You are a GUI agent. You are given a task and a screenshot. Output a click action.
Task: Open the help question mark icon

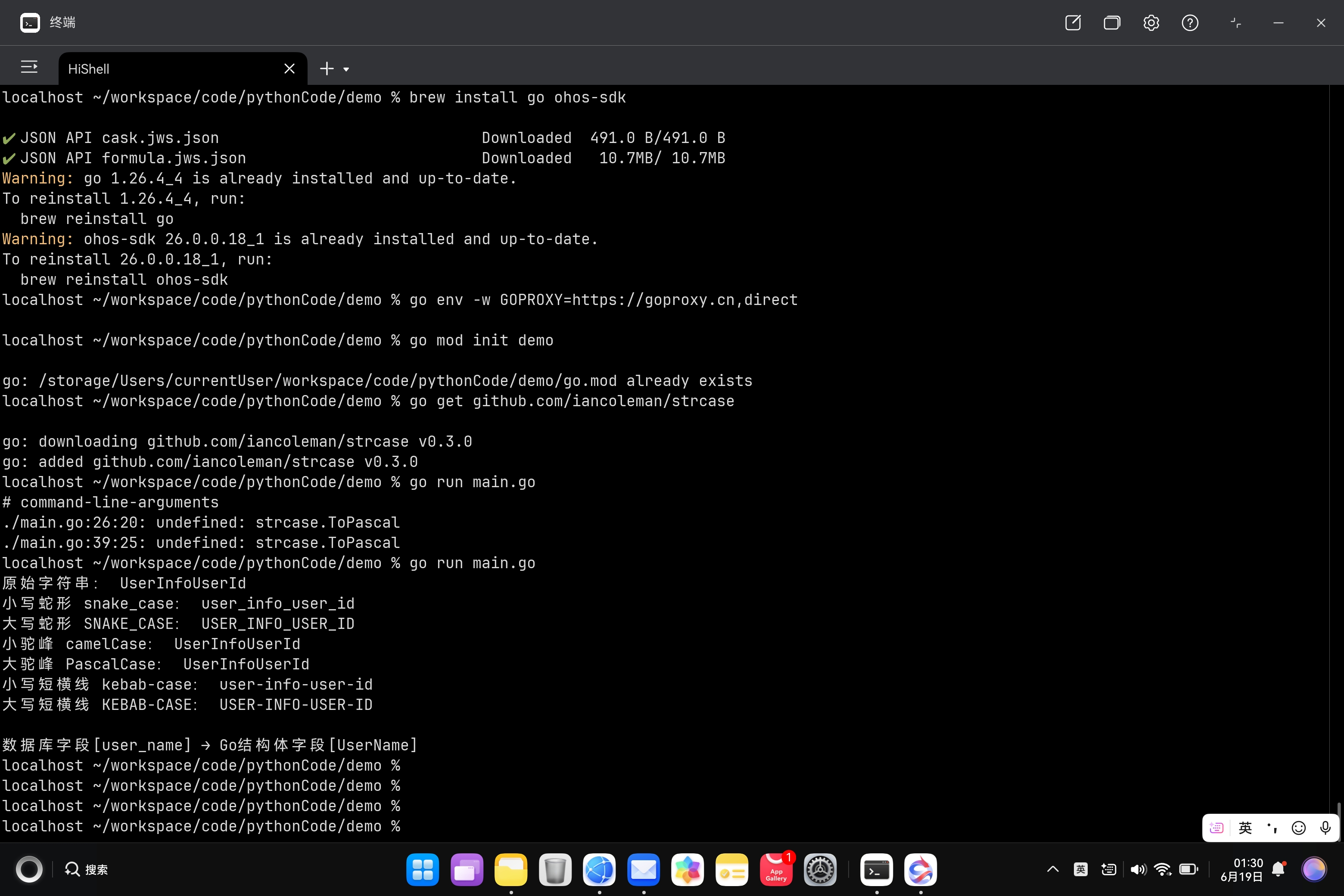(1190, 23)
